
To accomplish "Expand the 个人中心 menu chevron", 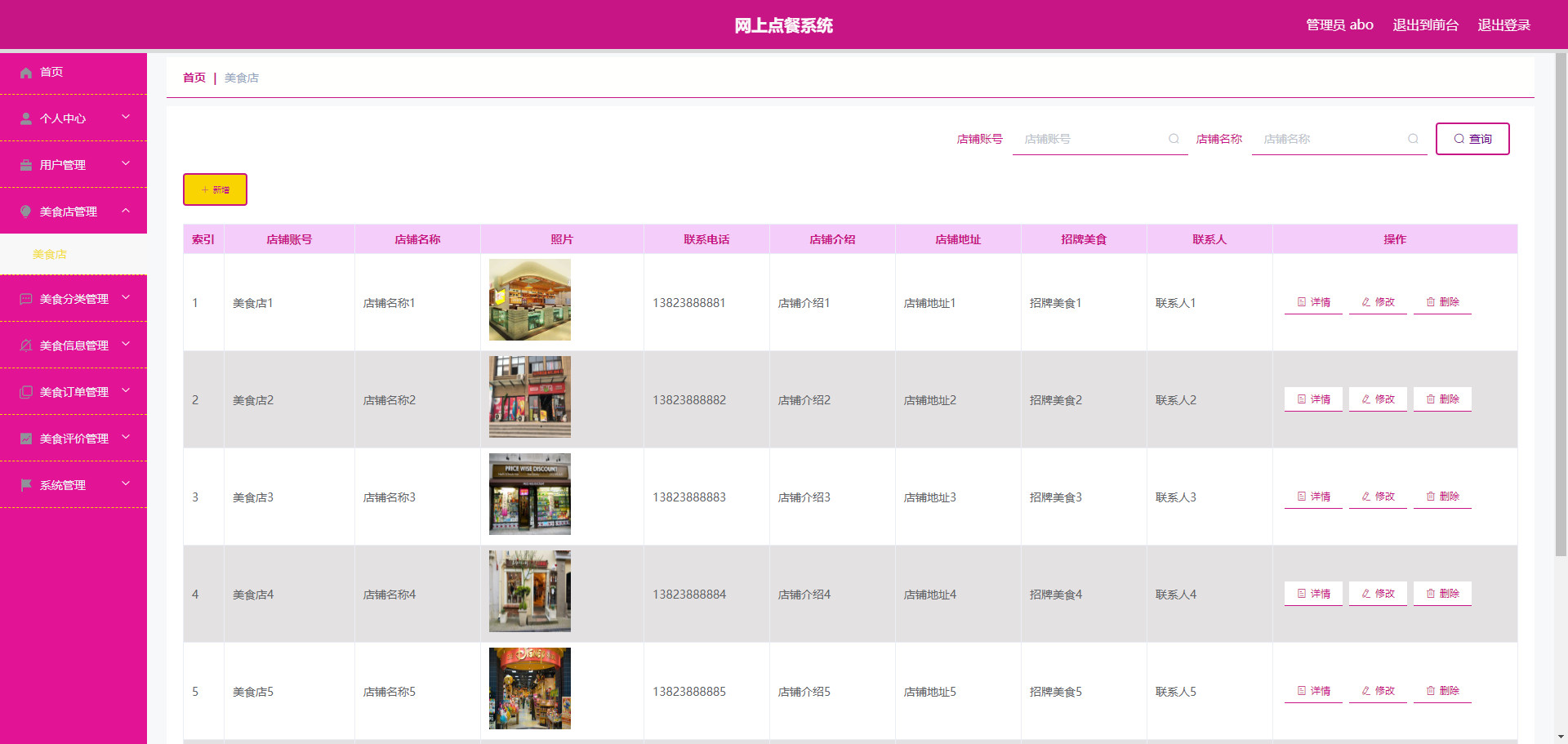I will (x=126, y=117).
